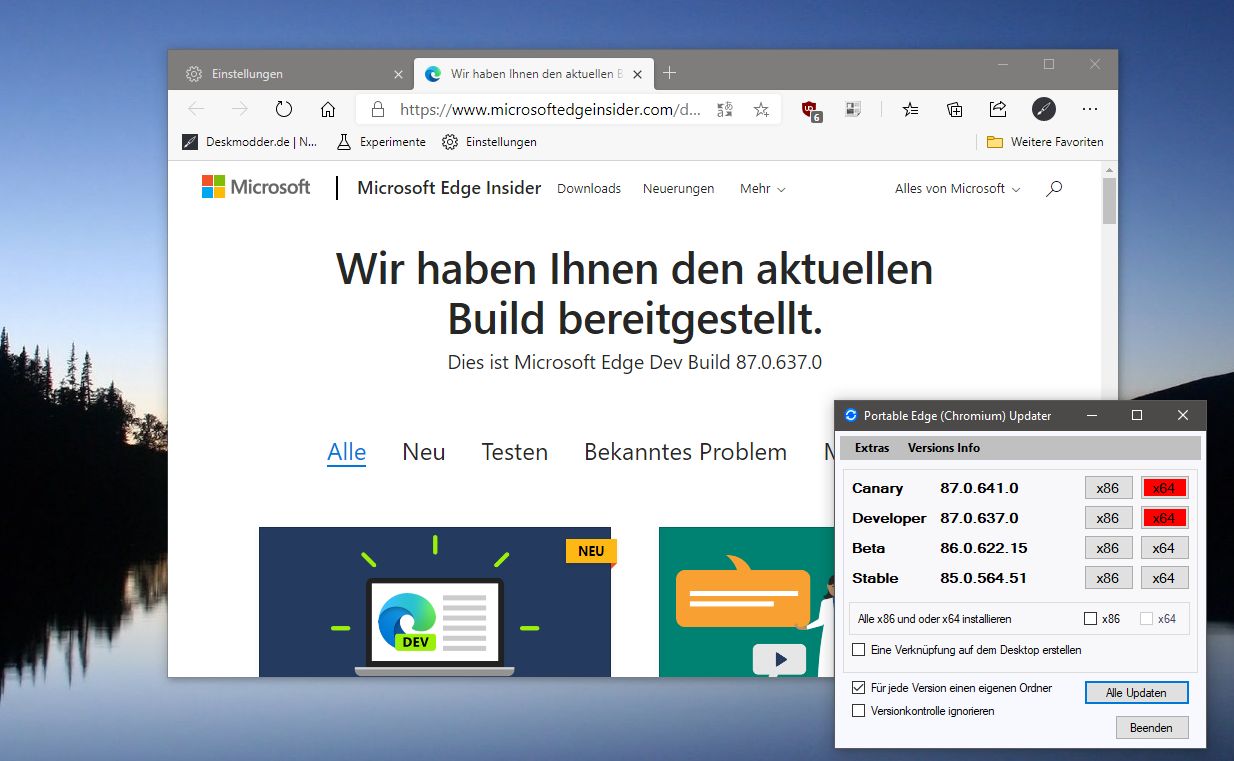The width and height of the screenshot is (1234, 761).
Task: Open the Favorites list icon
Action: coord(910,109)
